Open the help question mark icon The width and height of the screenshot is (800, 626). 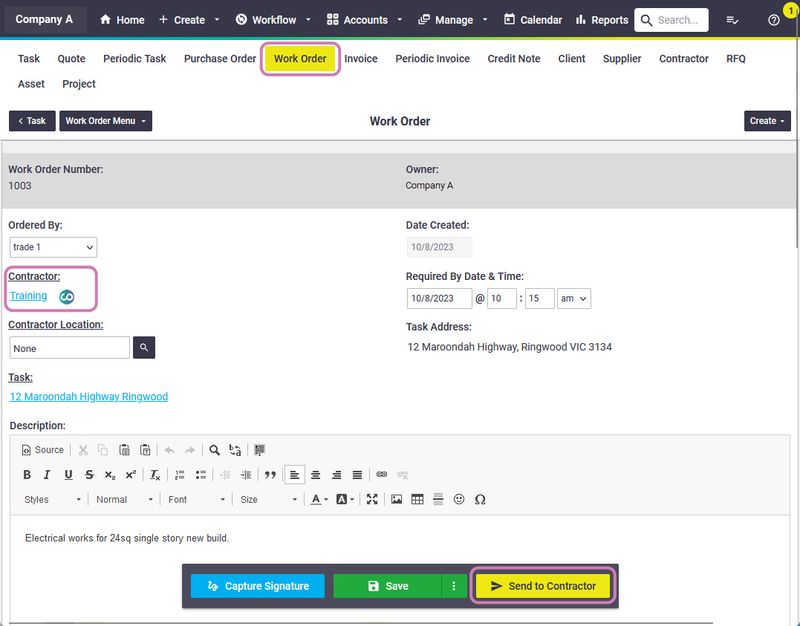click(x=773, y=20)
